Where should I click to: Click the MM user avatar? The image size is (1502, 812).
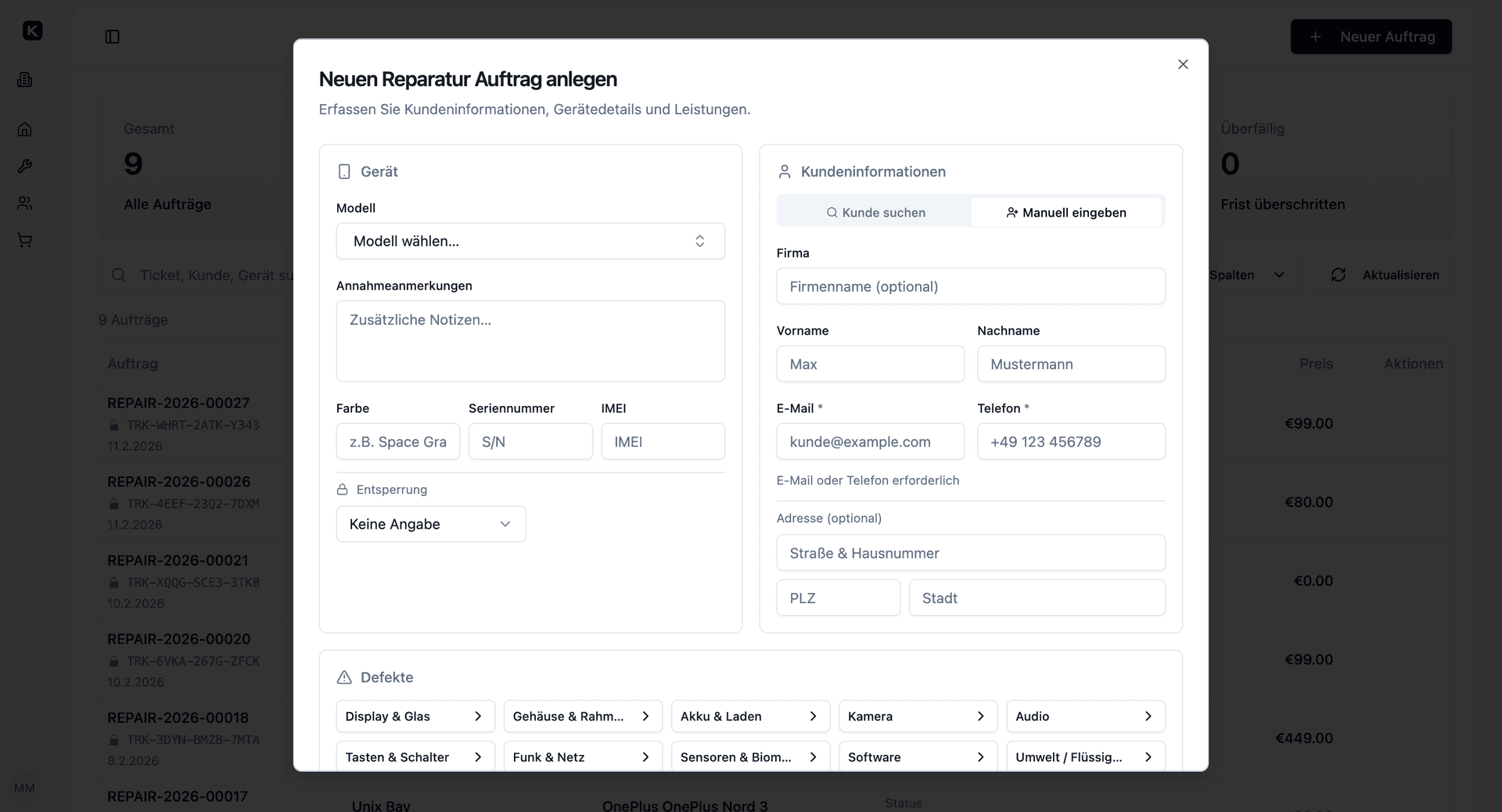coord(24,788)
